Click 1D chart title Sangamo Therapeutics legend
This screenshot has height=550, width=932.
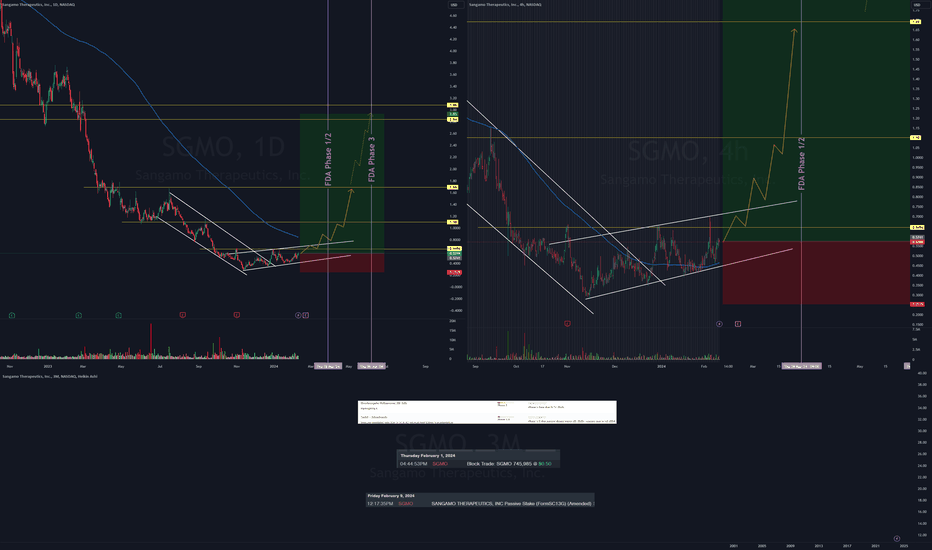38,4
